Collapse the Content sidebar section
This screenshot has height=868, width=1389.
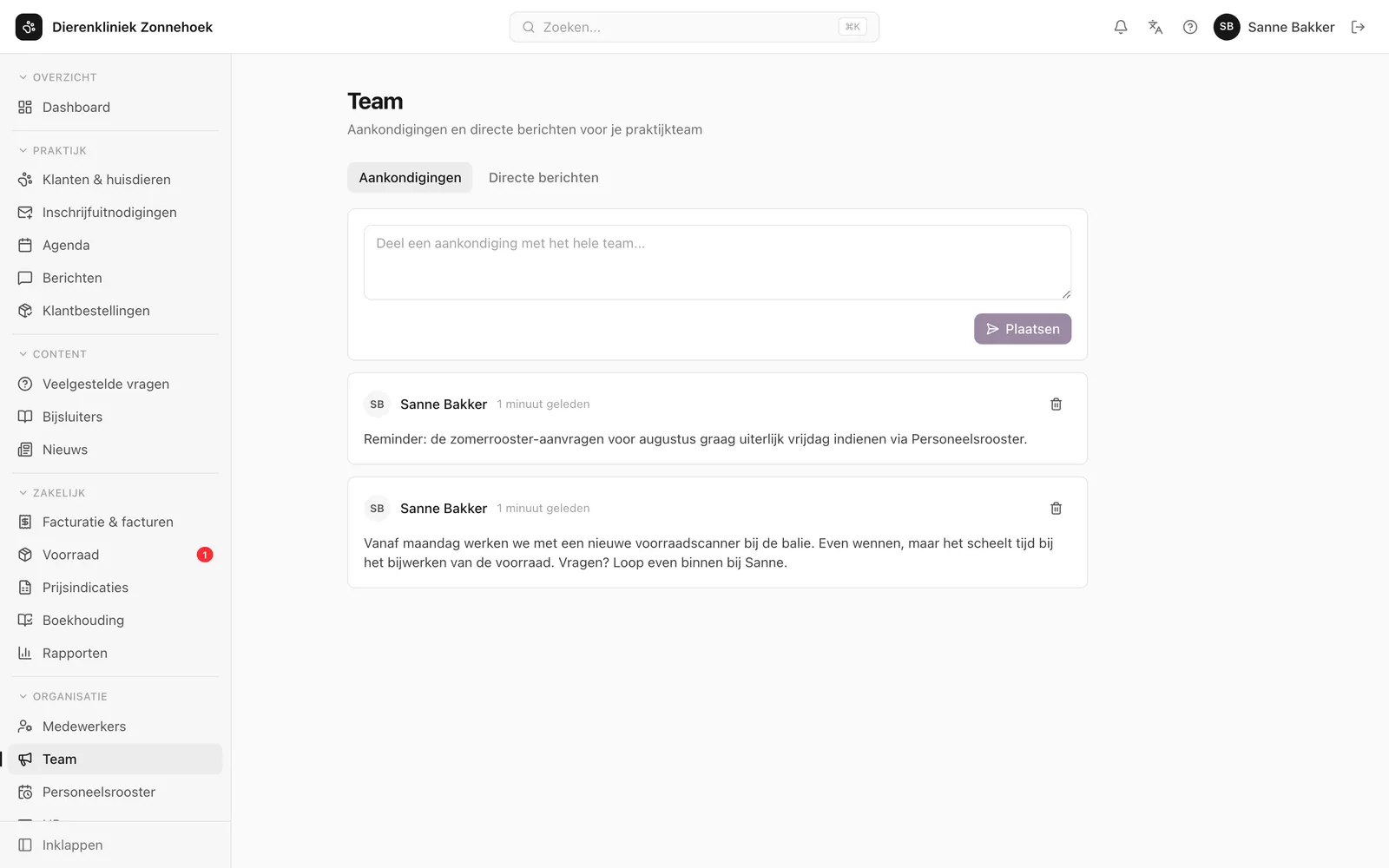pyautogui.click(x=52, y=354)
